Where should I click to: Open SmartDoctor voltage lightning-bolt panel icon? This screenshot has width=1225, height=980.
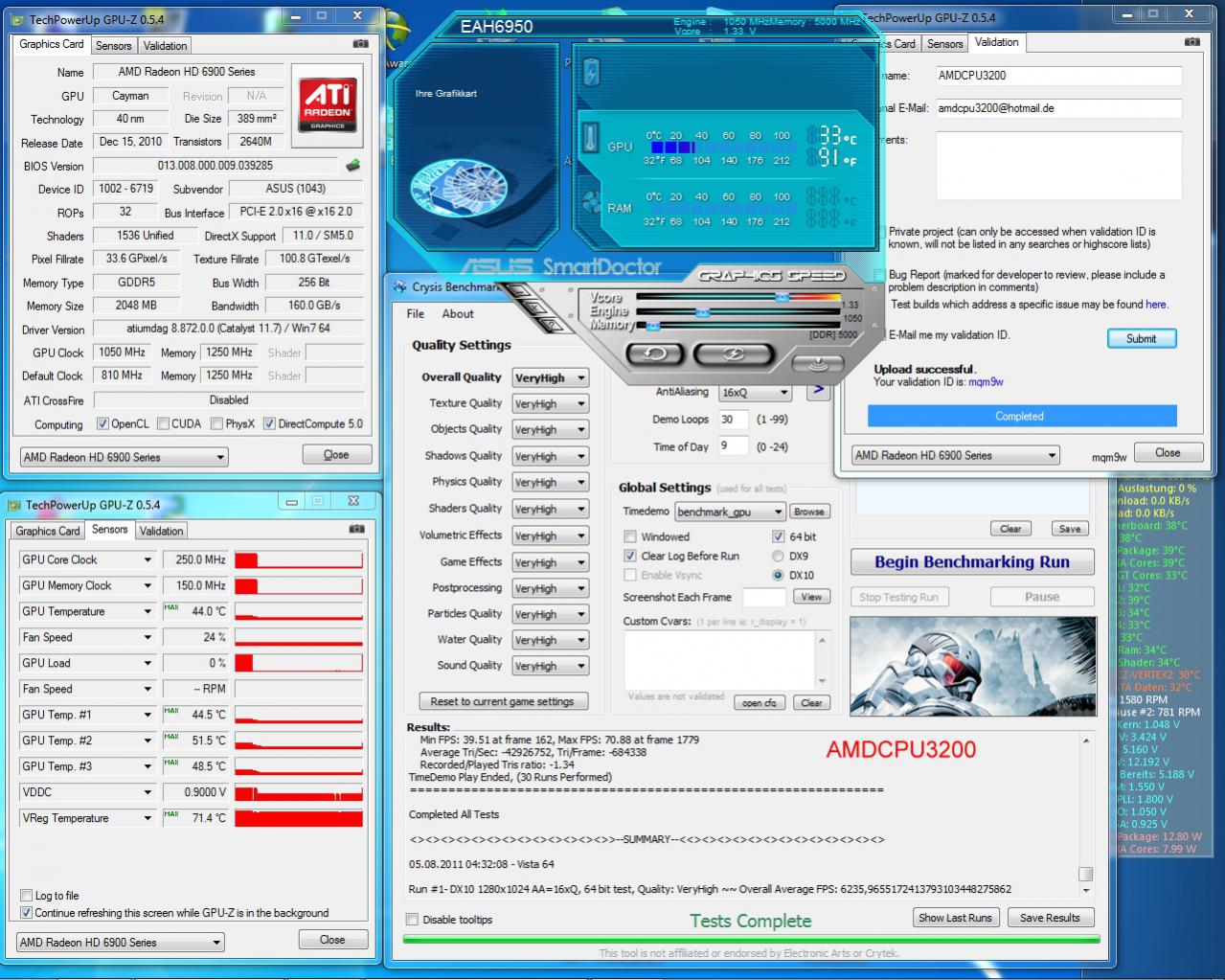[x=591, y=71]
